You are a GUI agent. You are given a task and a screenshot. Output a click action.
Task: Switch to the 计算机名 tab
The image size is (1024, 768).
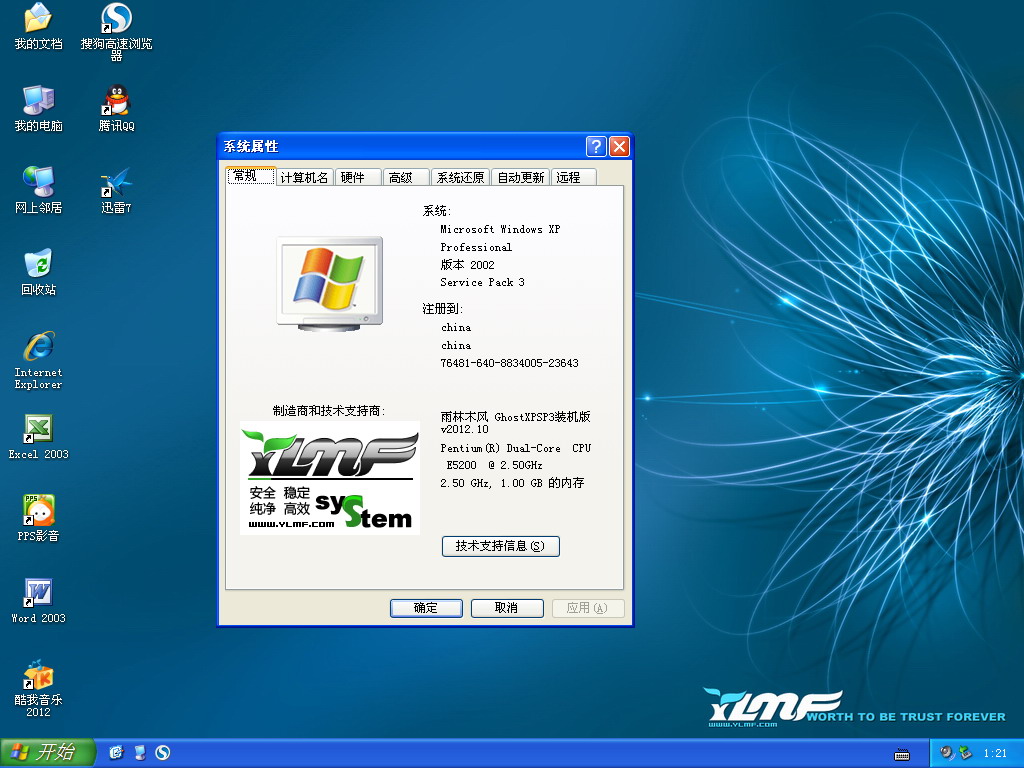click(304, 177)
